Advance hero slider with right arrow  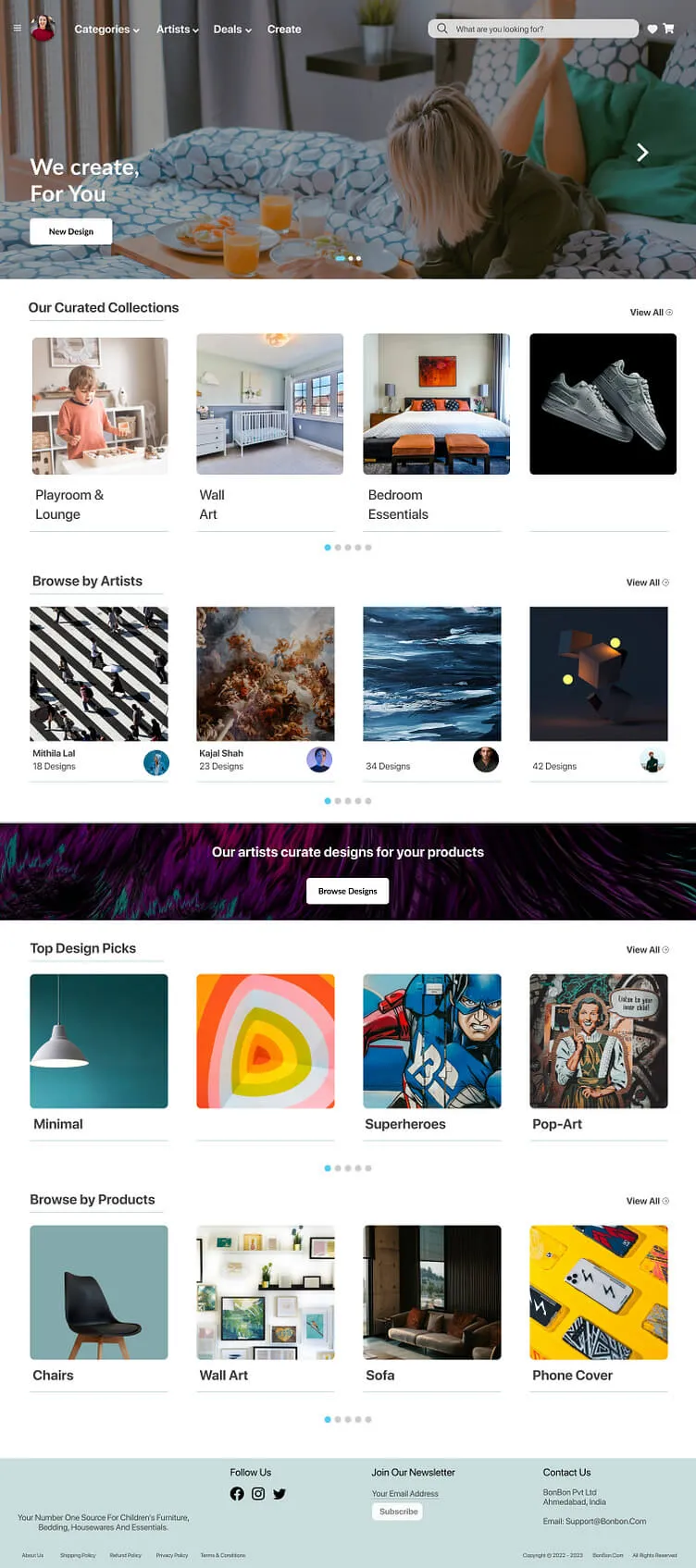point(642,153)
